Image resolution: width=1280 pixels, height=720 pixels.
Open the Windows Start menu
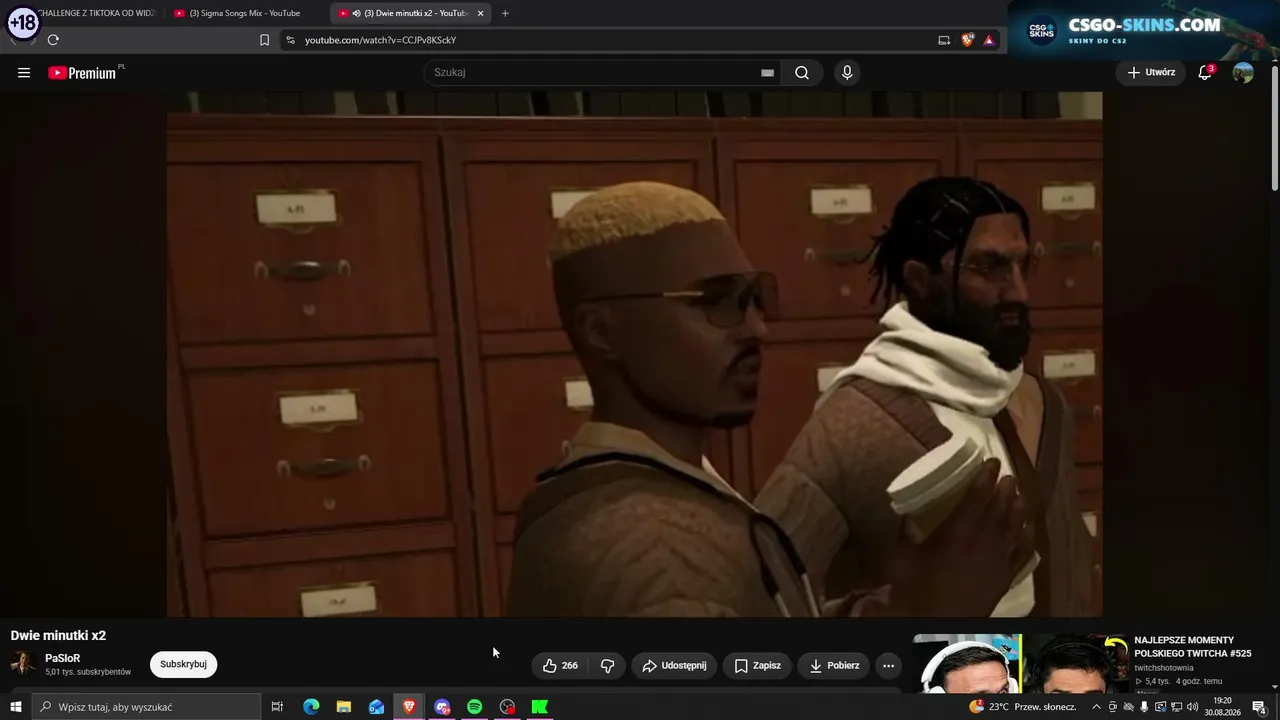[15, 707]
